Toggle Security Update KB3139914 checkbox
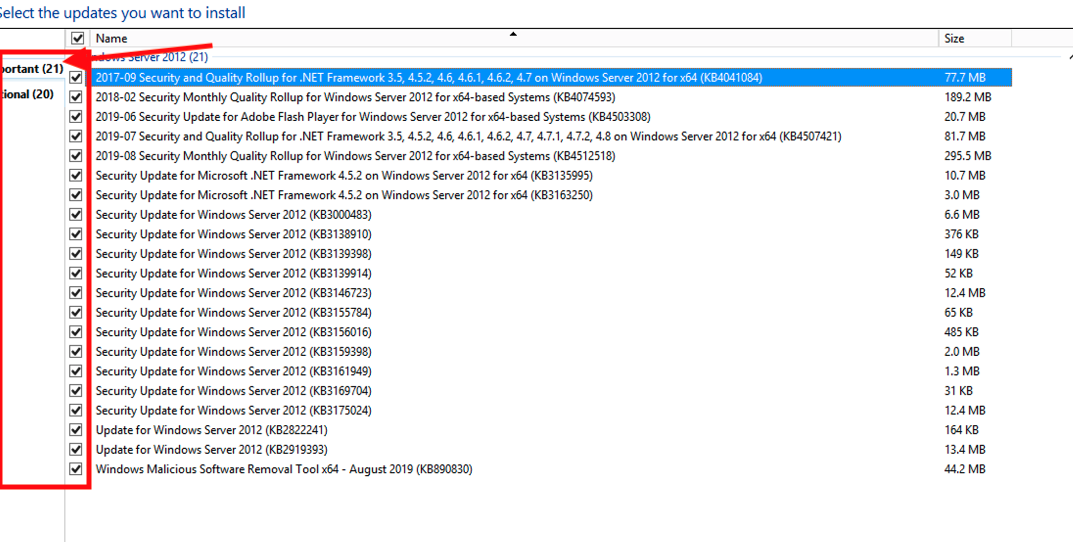The height and width of the screenshot is (542, 1073). [76, 274]
